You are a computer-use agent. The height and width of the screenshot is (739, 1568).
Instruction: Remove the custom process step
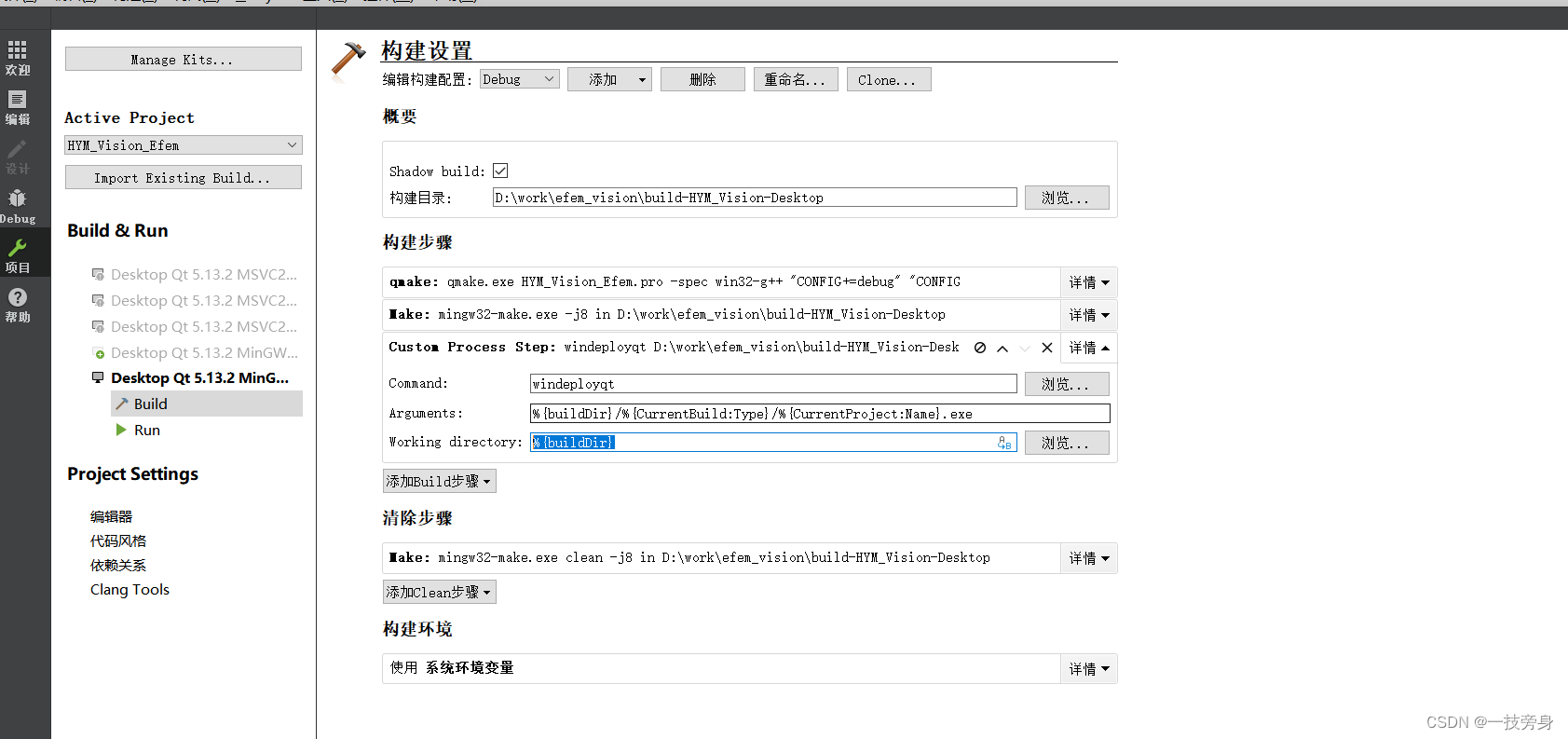1047,348
